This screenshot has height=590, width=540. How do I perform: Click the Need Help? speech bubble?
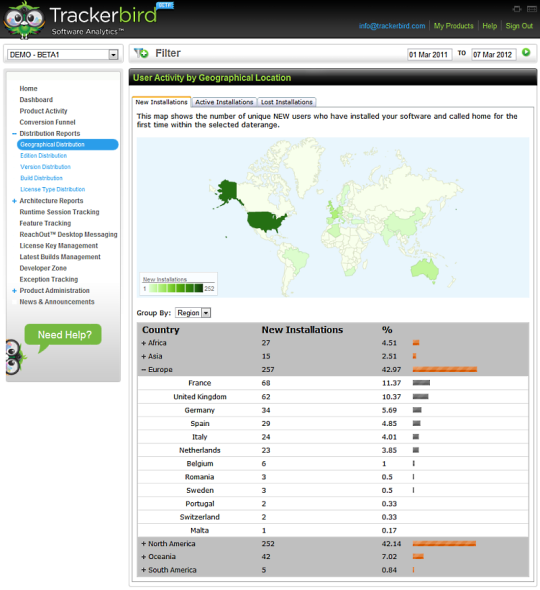coord(63,335)
